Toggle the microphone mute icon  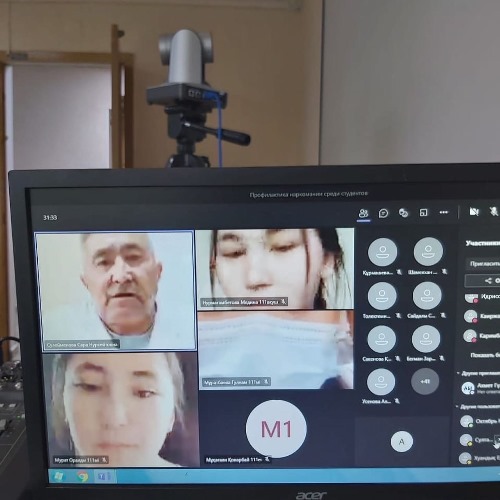(494, 211)
